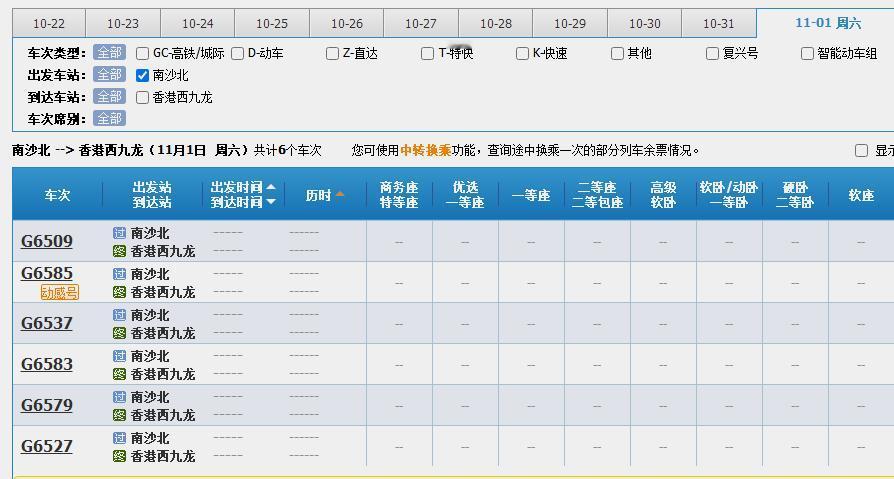
Task: Click 全部 button for 车次席别
Action: [x=109, y=119]
